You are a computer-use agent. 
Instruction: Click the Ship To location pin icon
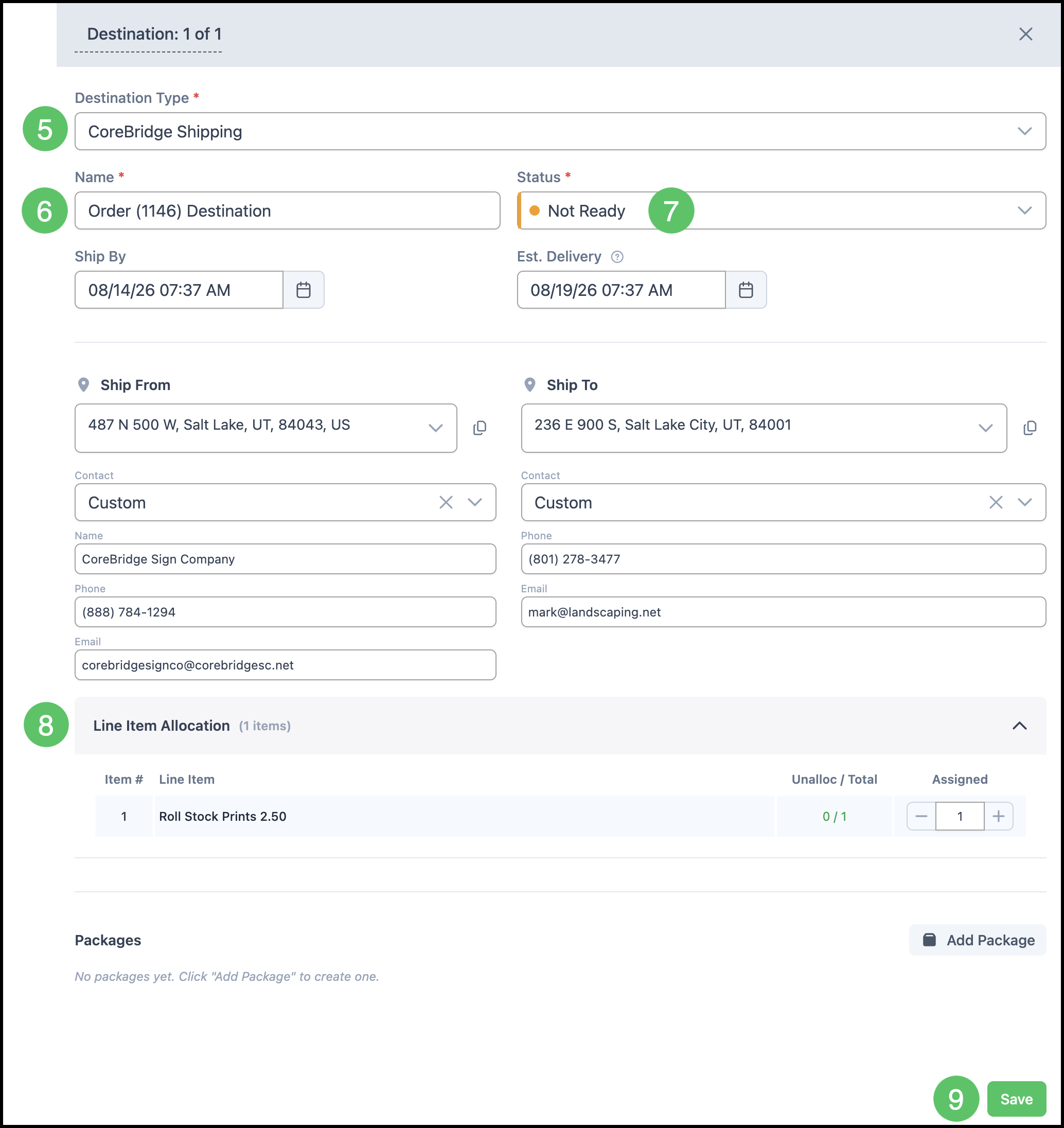pos(530,385)
